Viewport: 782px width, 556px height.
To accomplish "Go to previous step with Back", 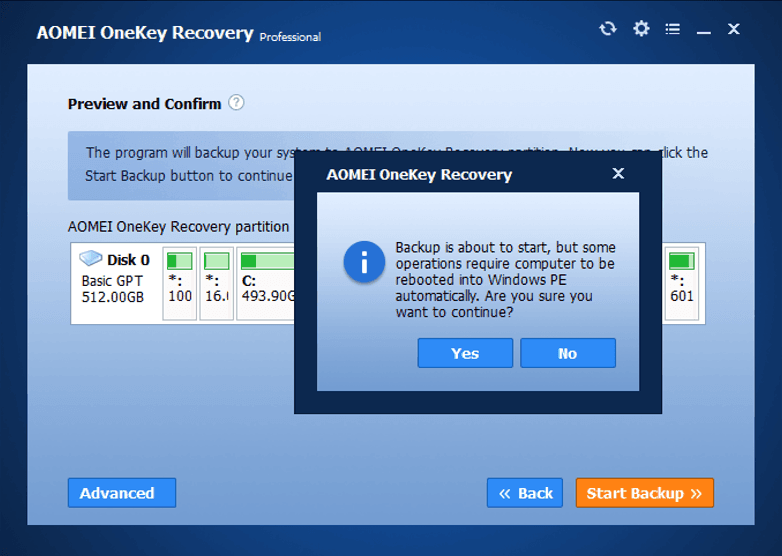I will click(525, 493).
